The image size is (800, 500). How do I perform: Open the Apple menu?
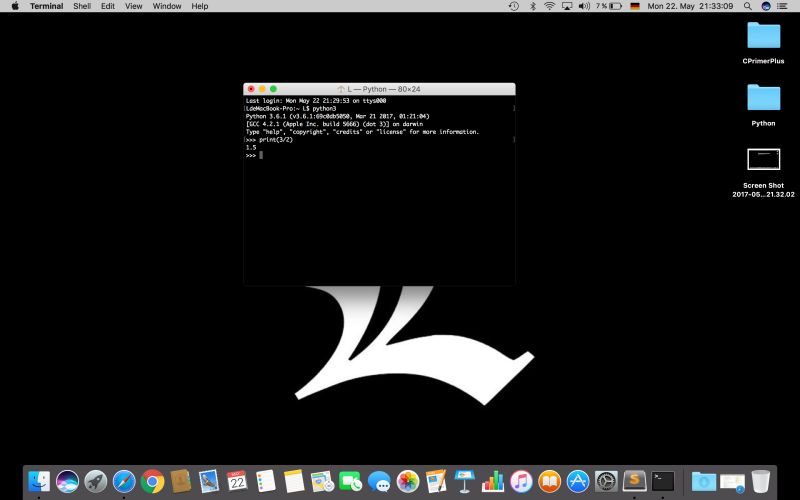coord(15,6)
